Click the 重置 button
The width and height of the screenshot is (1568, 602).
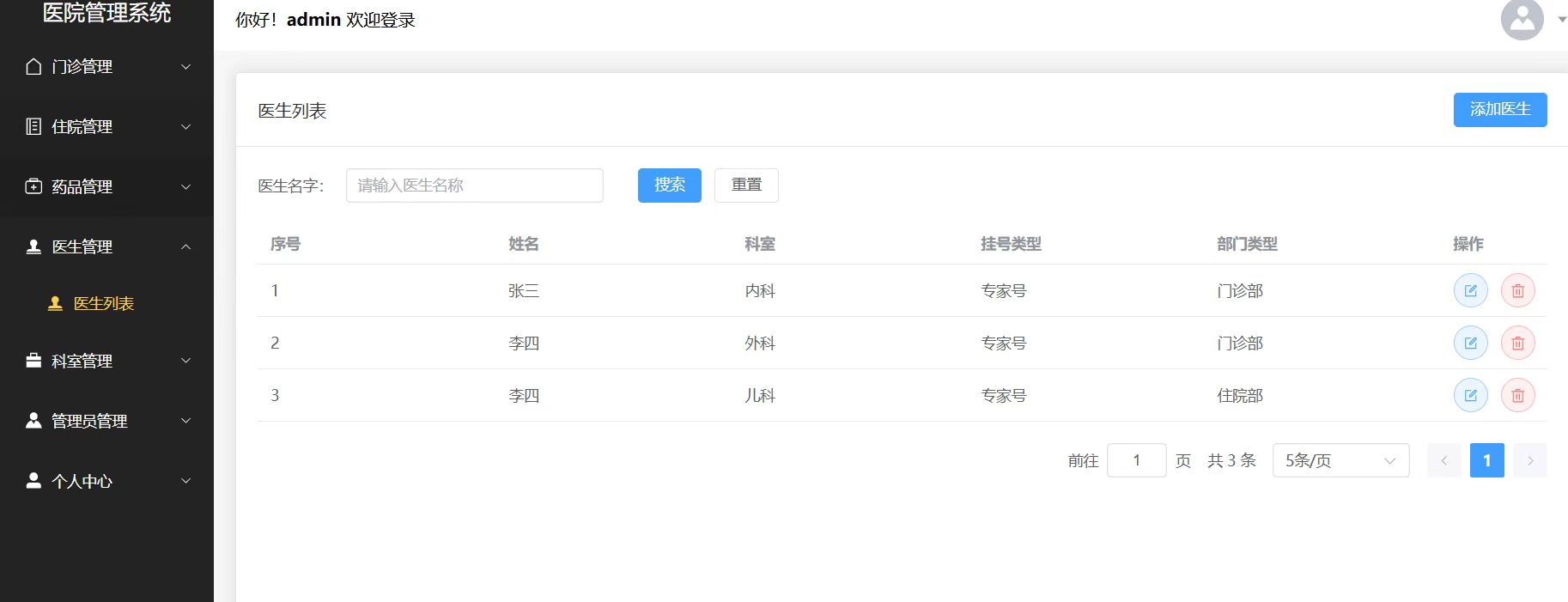tap(746, 185)
